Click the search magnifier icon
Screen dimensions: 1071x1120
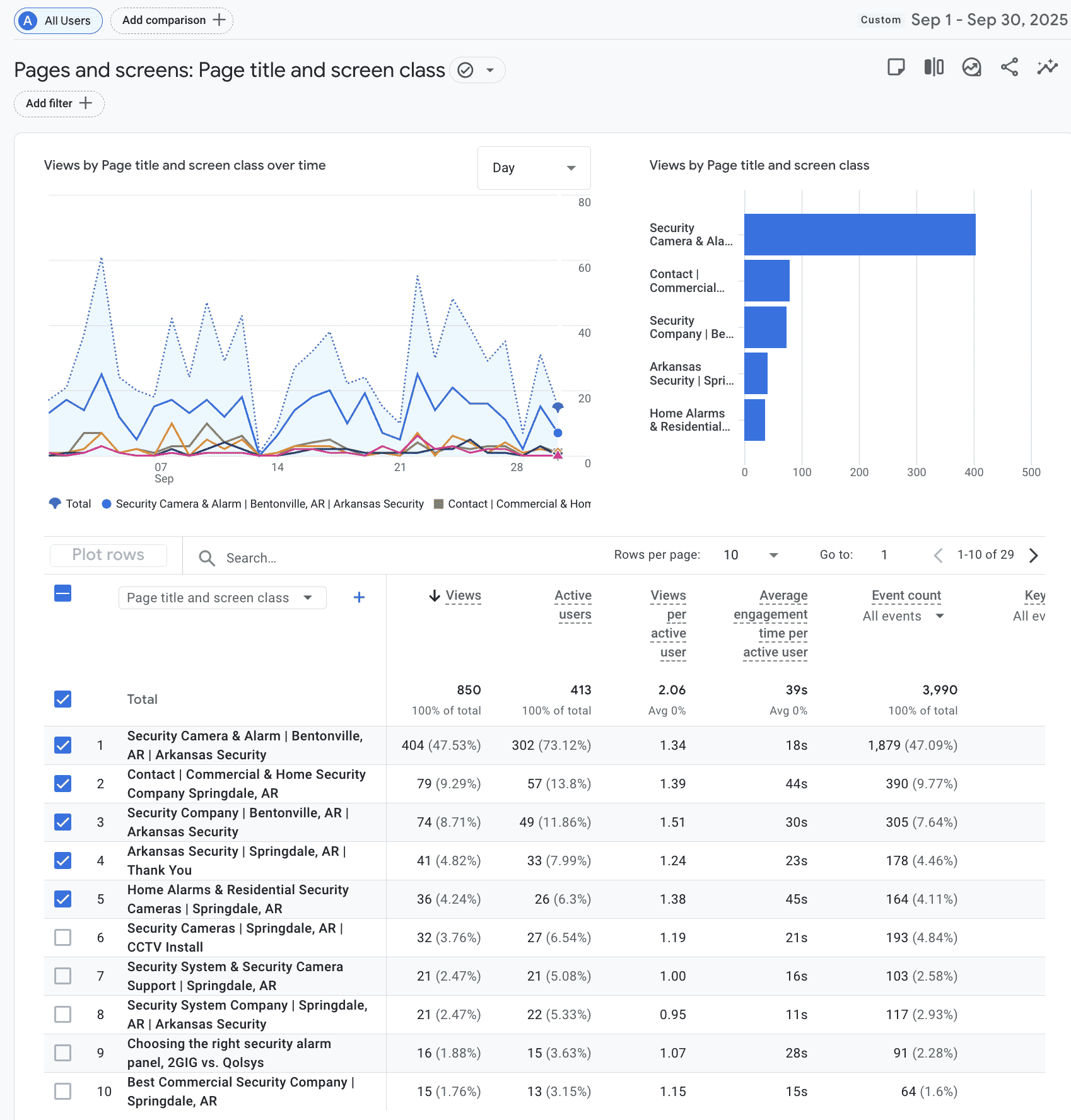tap(207, 558)
